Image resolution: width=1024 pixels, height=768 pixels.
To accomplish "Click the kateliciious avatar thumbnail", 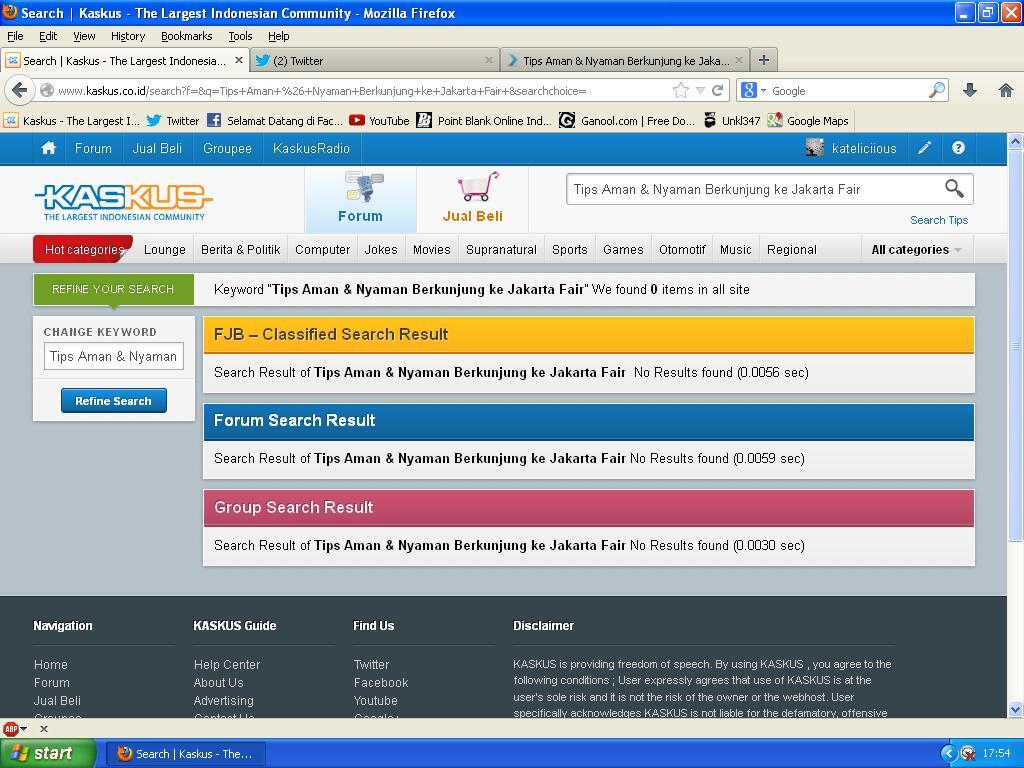I will pos(814,148).
